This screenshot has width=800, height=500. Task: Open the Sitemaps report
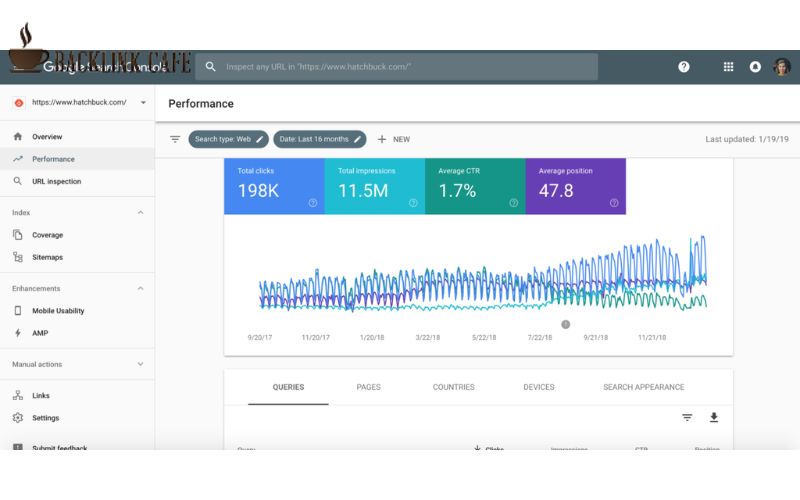pyautogui.click(x=78, y=257)
